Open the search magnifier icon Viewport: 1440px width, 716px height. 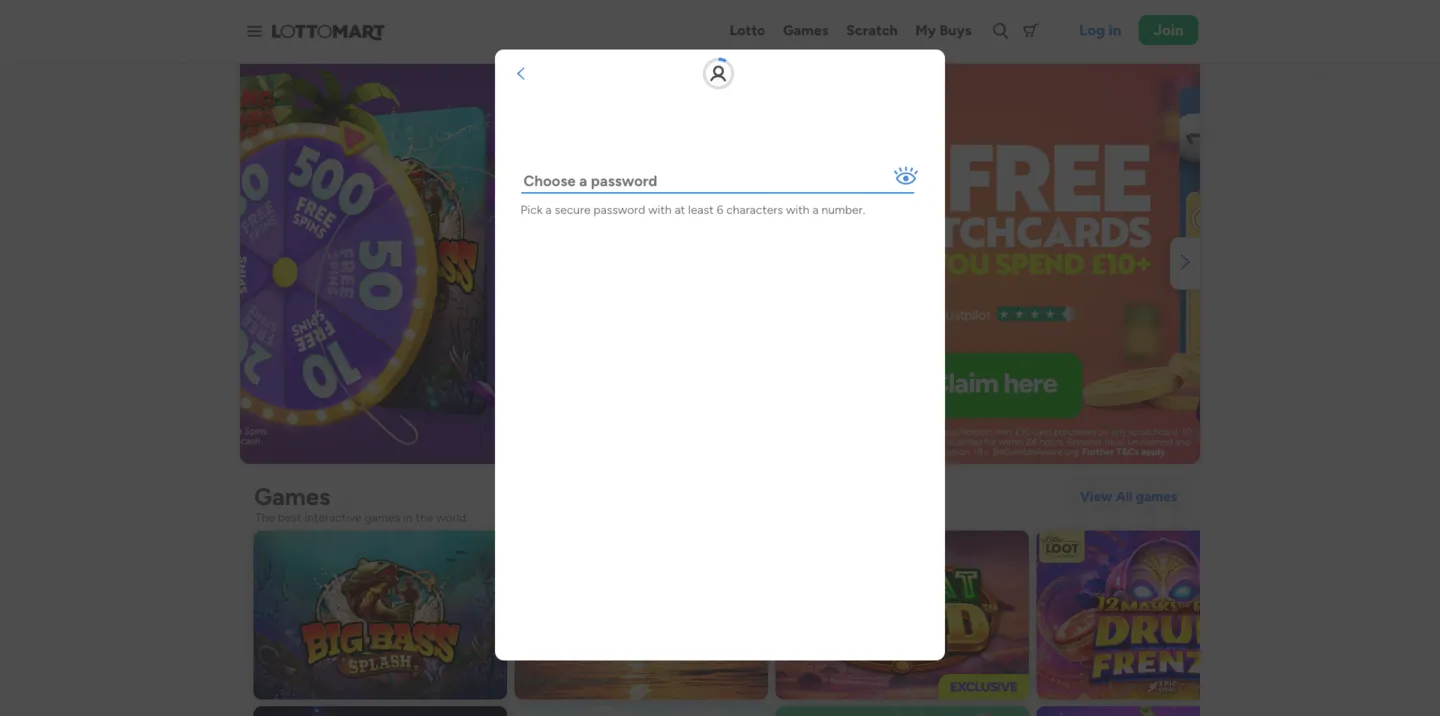click(1000, 31)
